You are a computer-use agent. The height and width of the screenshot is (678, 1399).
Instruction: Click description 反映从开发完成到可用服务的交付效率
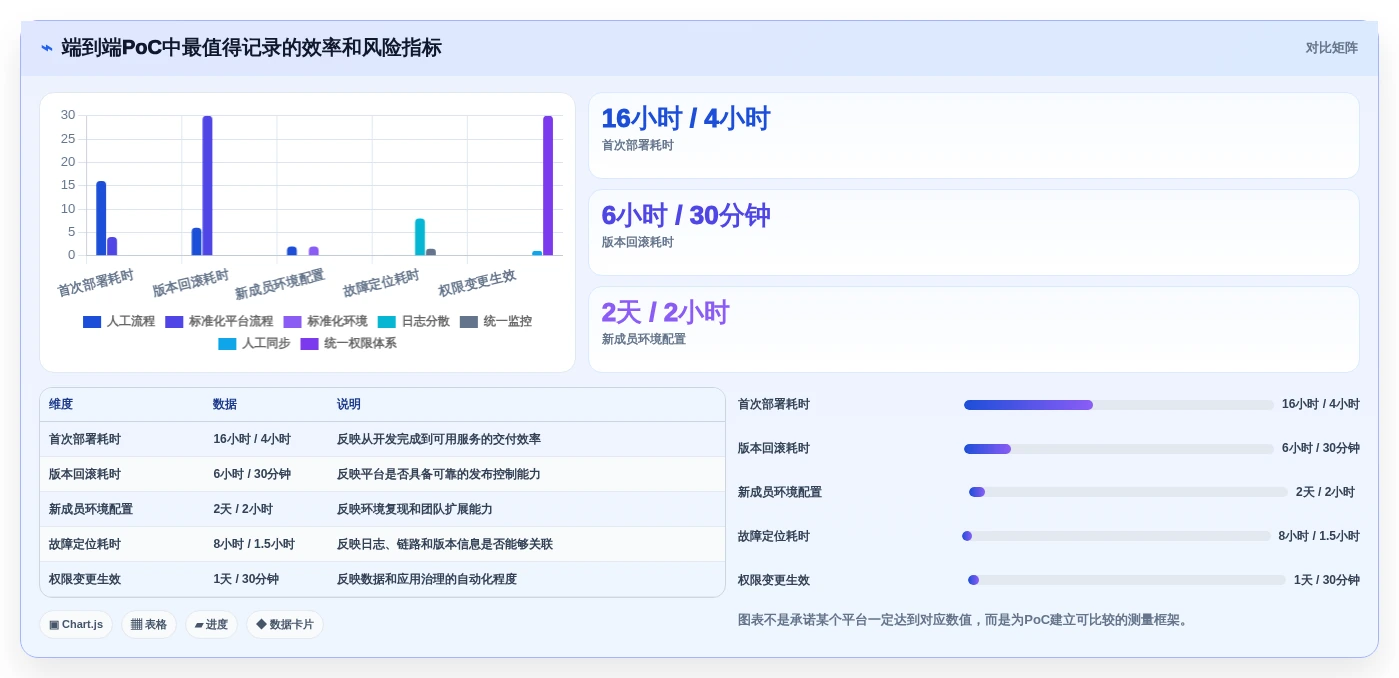pos(439,440)
